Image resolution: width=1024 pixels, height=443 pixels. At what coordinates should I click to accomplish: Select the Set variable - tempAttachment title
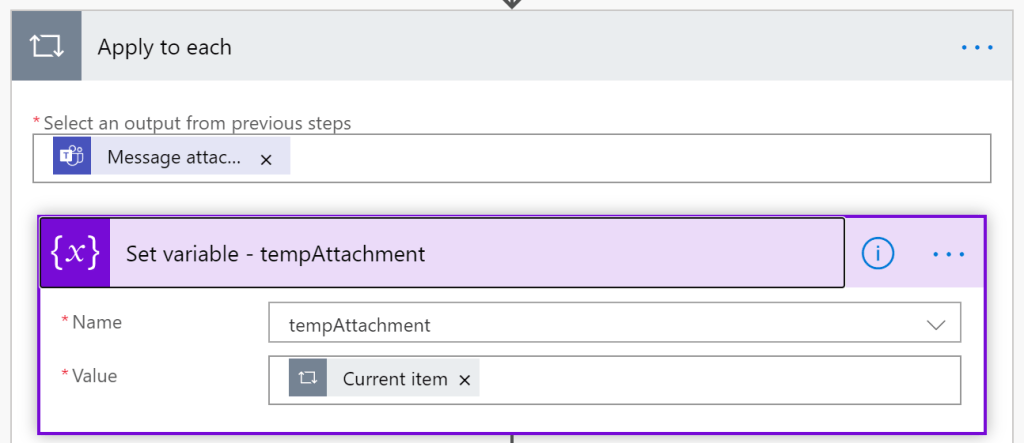275,254
